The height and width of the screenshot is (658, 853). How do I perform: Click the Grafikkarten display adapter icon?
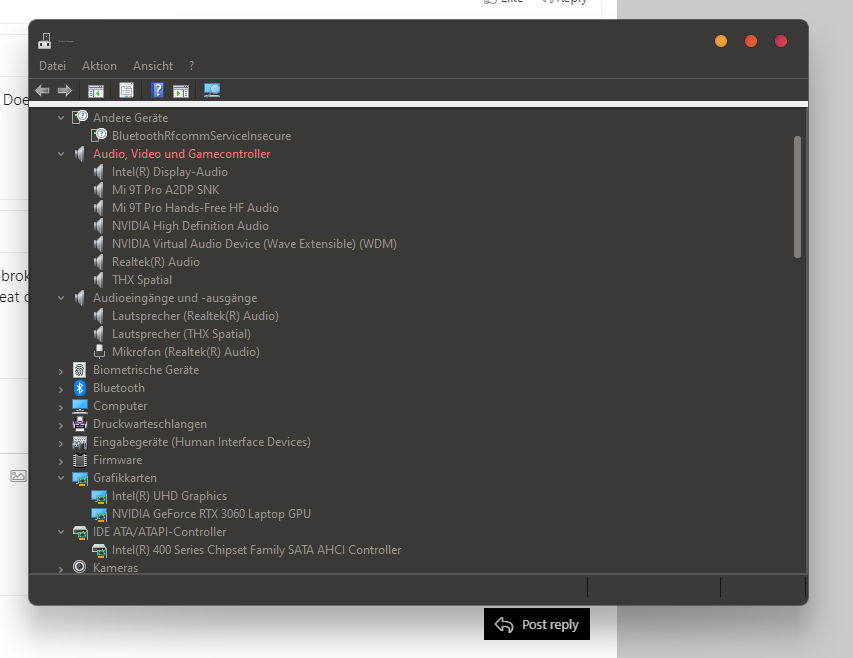80,479
